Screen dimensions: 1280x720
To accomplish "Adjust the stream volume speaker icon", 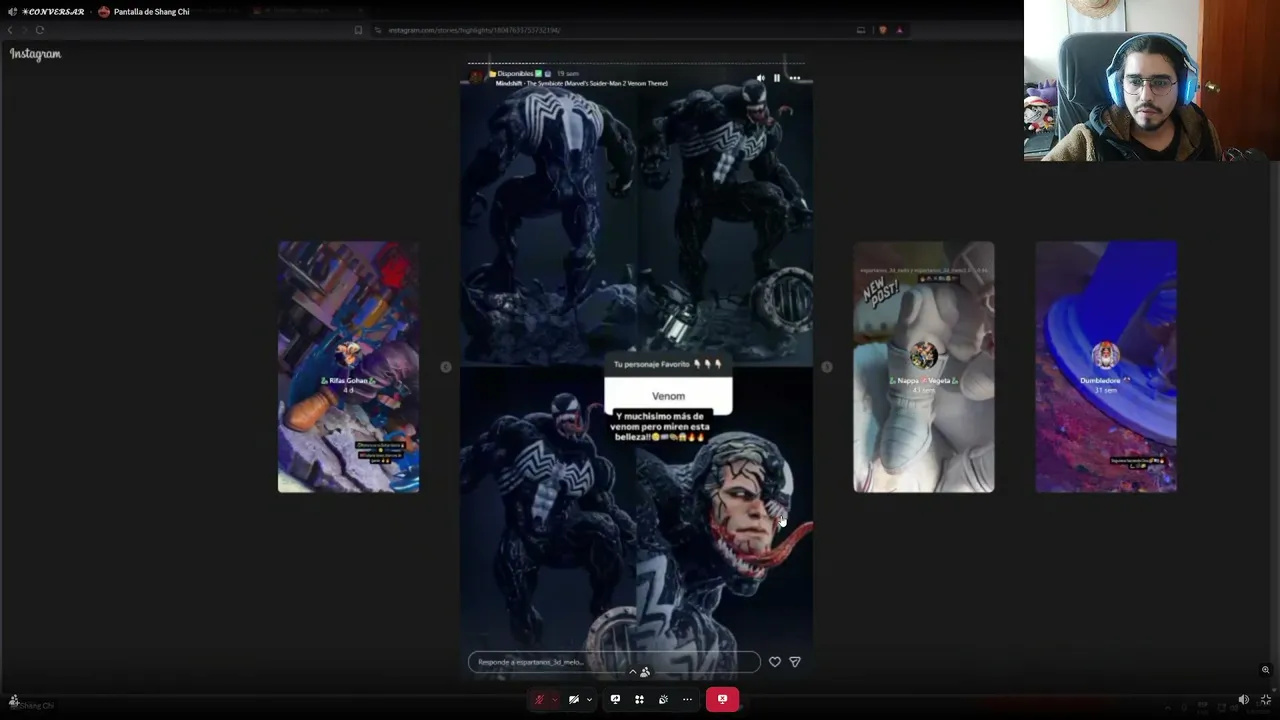I will [1243, 700].
